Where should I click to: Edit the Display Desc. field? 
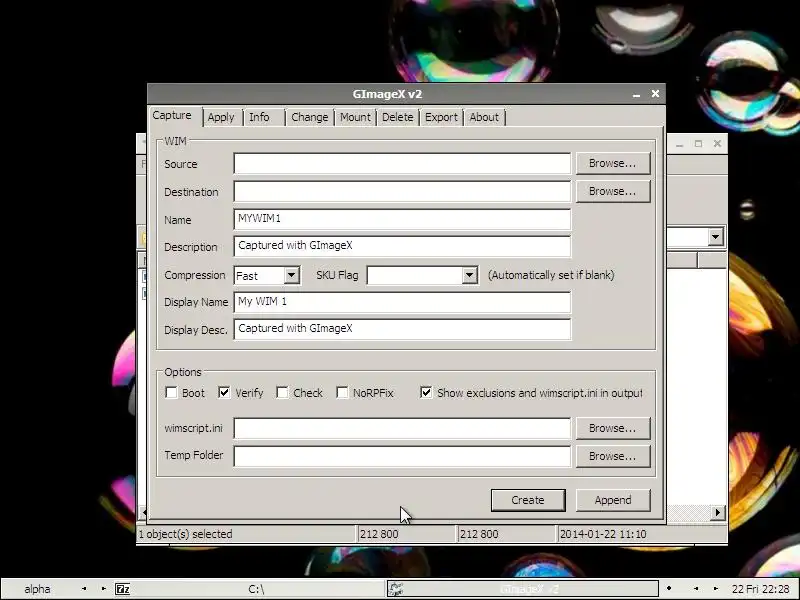(402, 329)
